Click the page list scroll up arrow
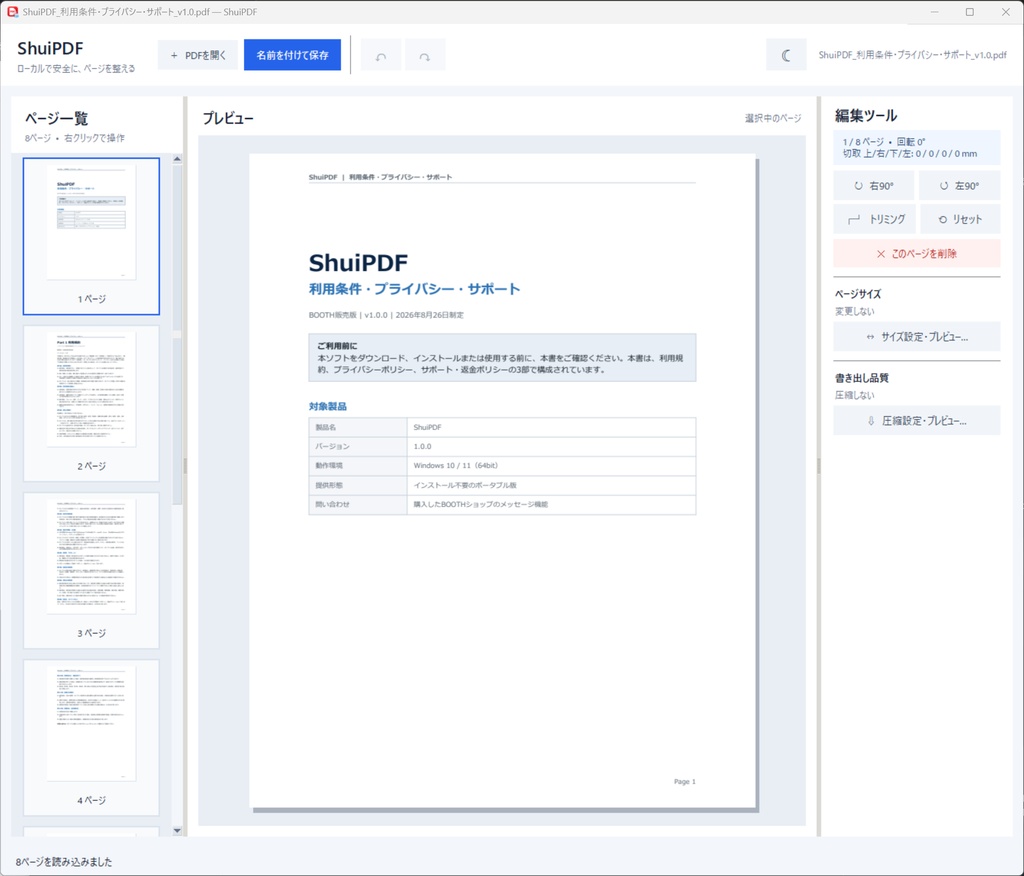The width and height of the screenshot is (1024, 876). 177,159
